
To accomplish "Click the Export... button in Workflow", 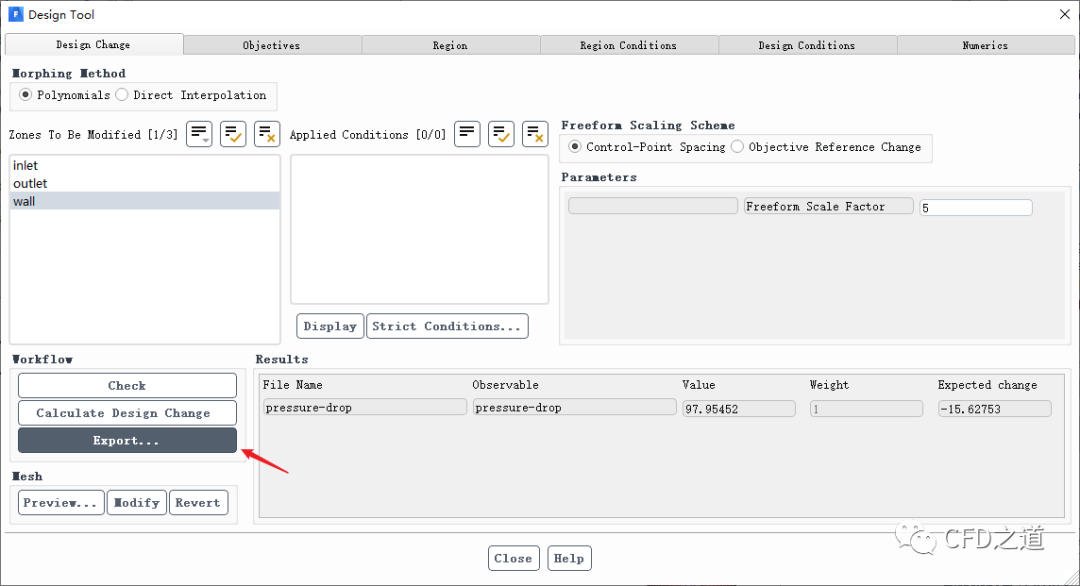I will coord(127,441).
